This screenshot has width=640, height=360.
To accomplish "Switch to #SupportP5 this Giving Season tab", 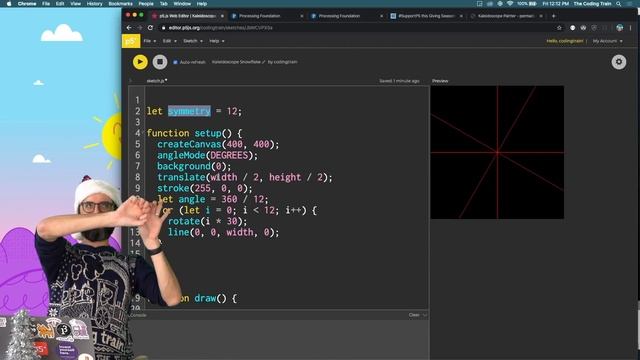I will [426, 16].
